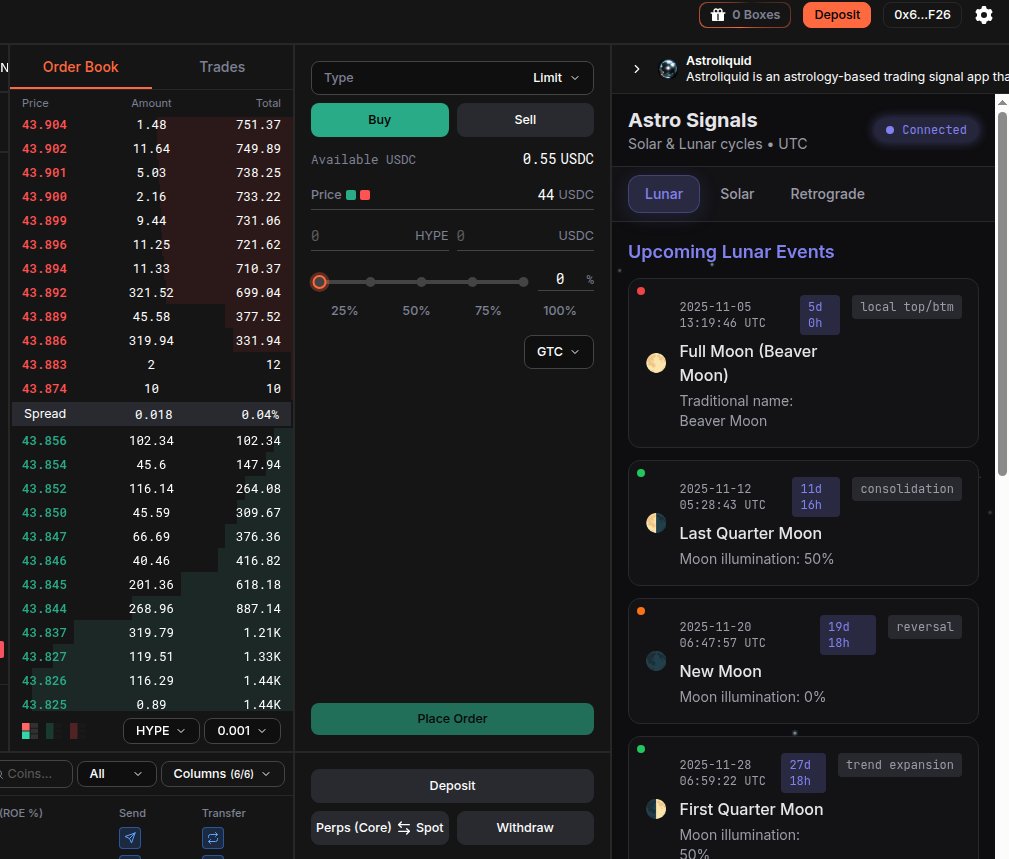Click the 5d 0h countdown badge
The image size is (1009, 859).
pyautogui.click(x=819, y=315)
